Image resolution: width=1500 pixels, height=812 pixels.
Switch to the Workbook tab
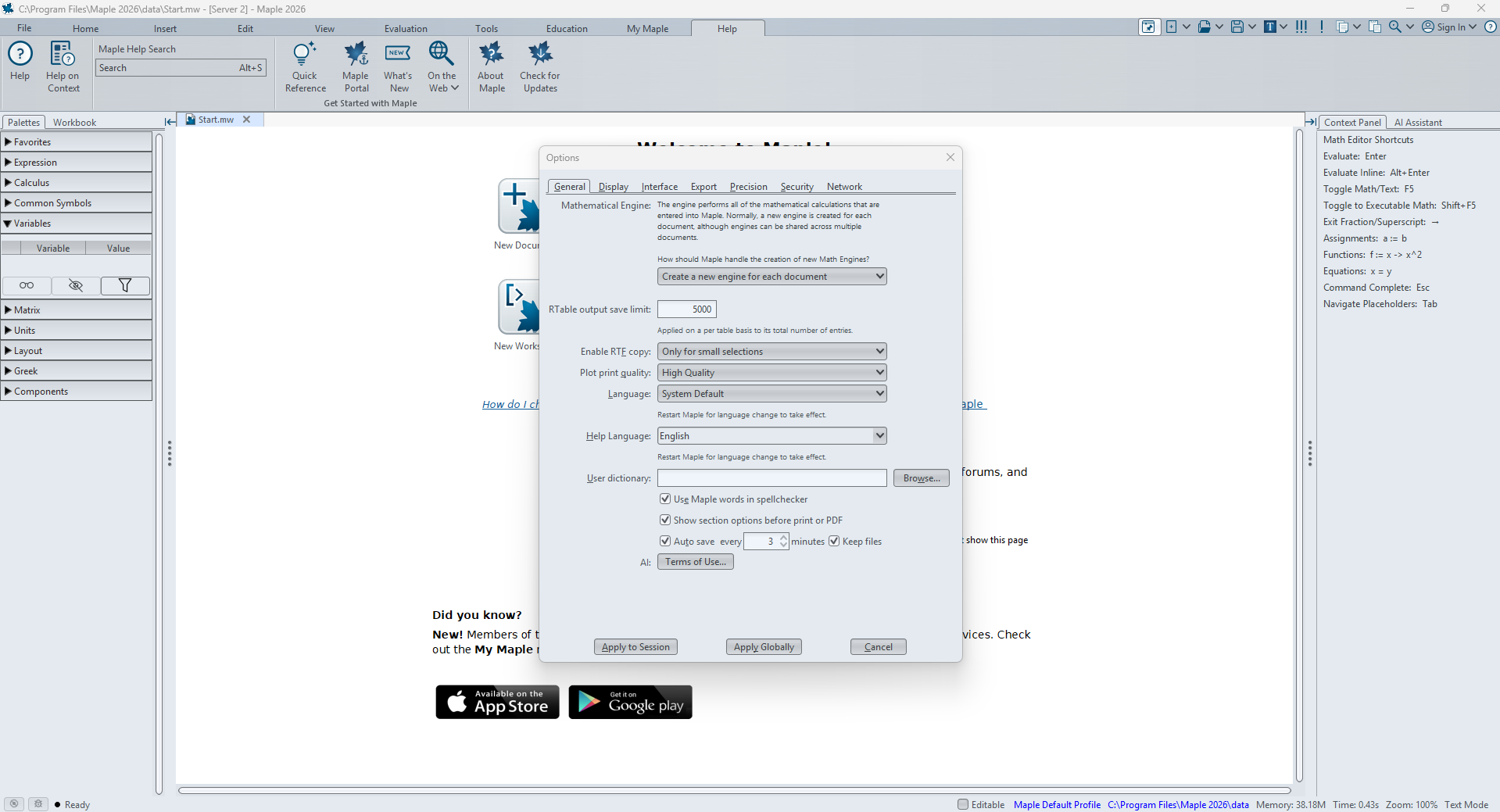(x=74, y=123)
